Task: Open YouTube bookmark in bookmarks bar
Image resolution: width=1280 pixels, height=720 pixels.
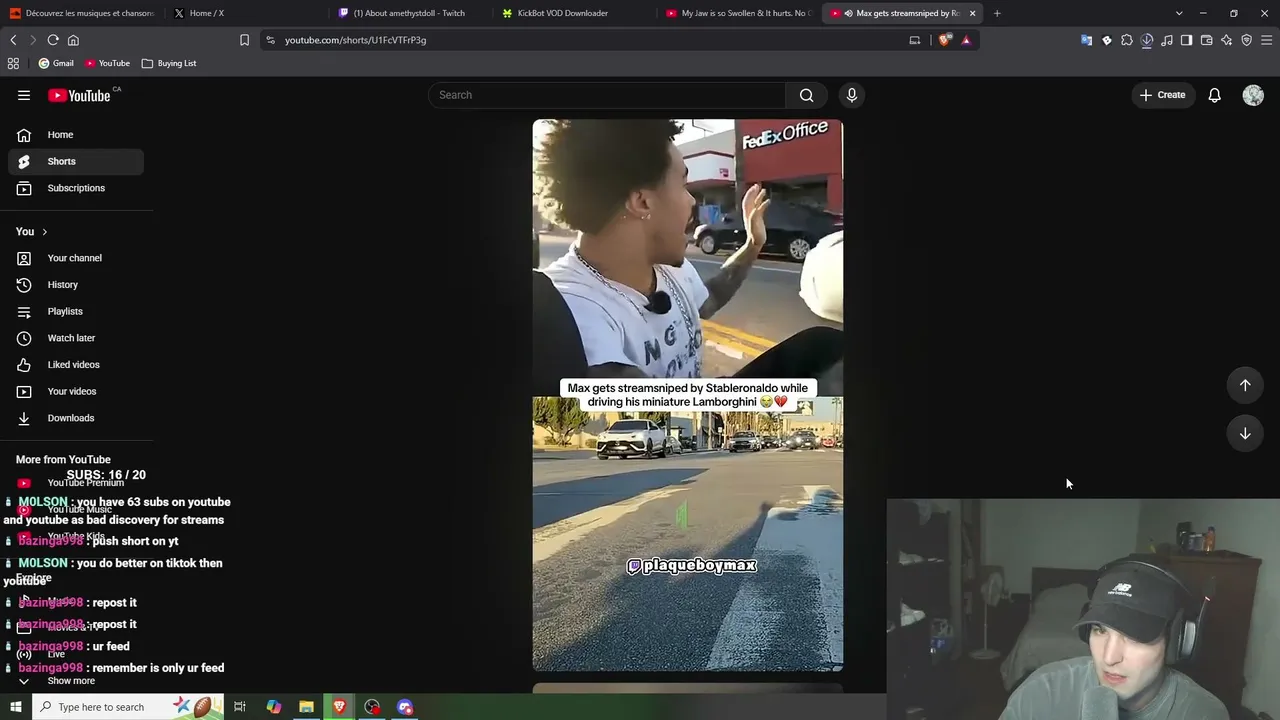Action: (107, 63)
